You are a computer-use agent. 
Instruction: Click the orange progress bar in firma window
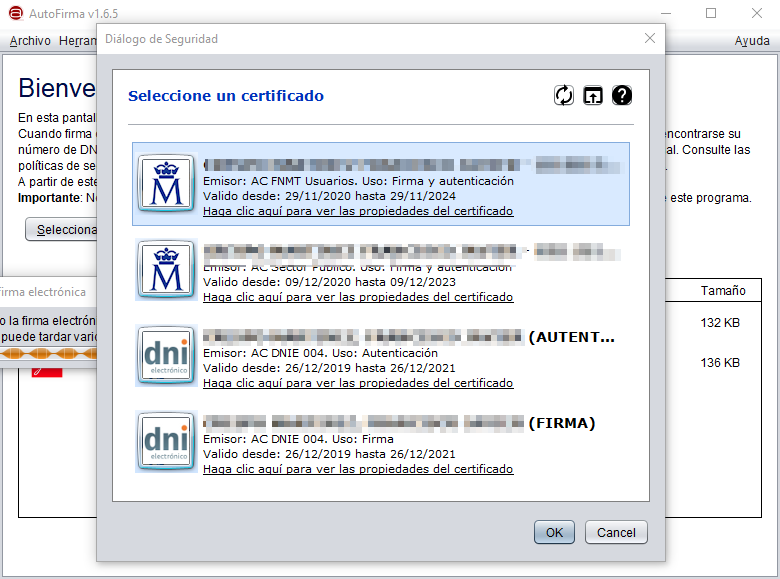click(48, 354)
